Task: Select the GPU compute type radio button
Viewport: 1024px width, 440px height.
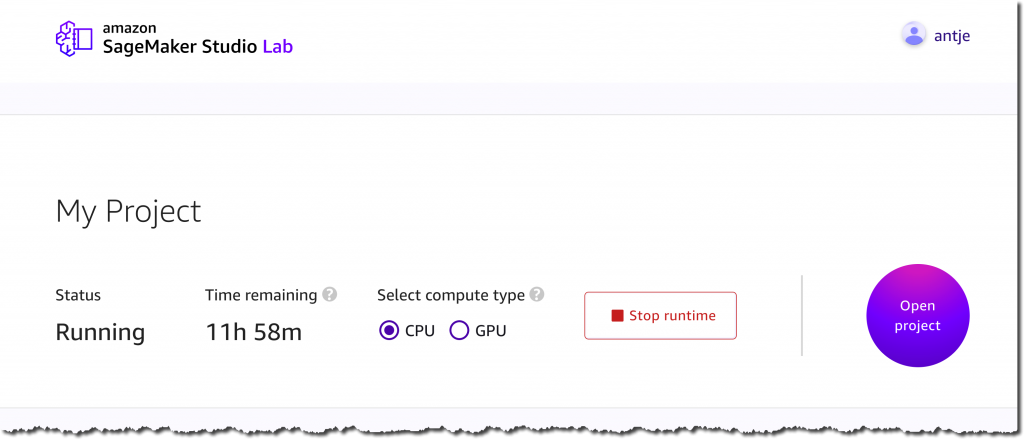Action: tap(460, 331)
